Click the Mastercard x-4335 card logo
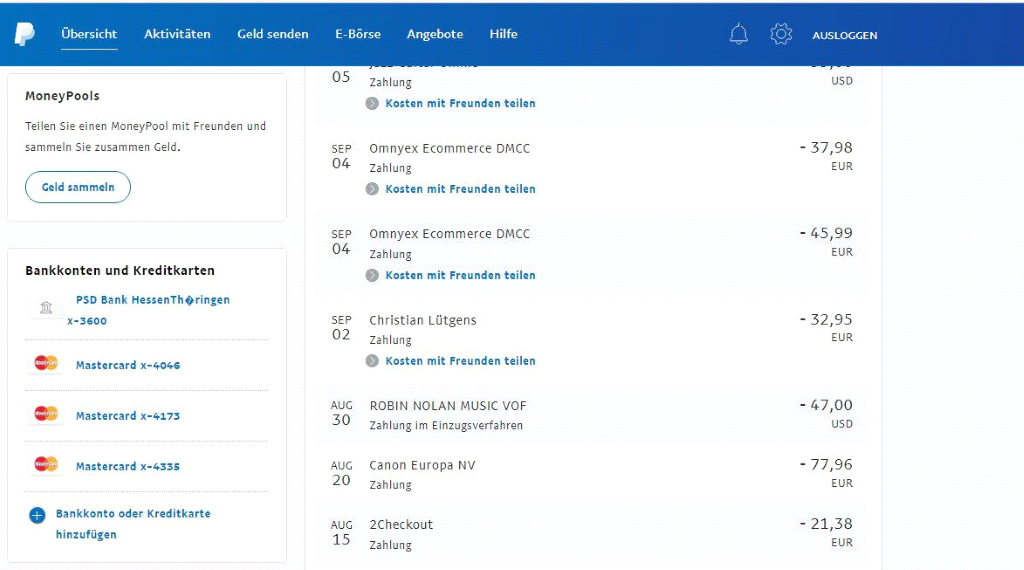The height and width of the screenshot is (570, 1024). pos(46,465)
